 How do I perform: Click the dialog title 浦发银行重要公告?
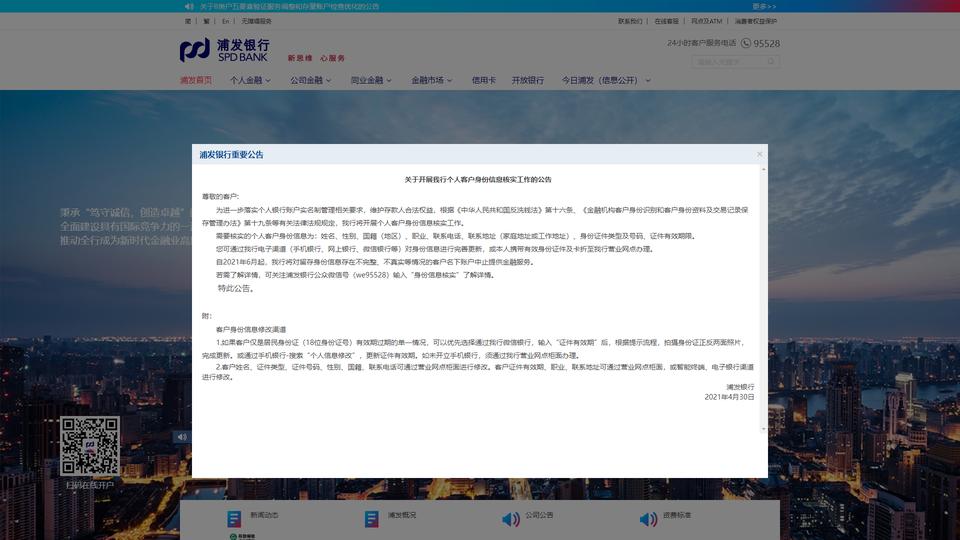click(231, 155)
